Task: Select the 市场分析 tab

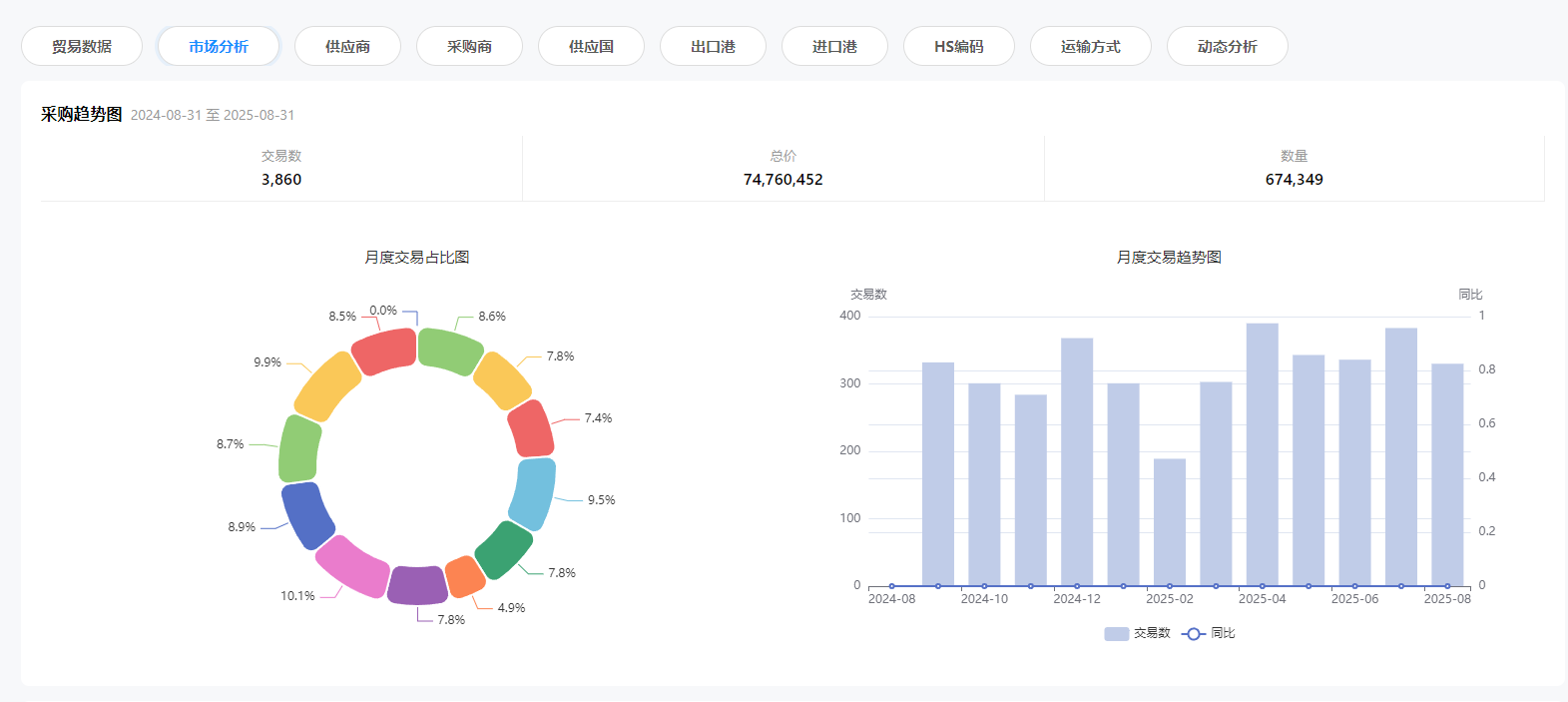Action: coord(219,46)
